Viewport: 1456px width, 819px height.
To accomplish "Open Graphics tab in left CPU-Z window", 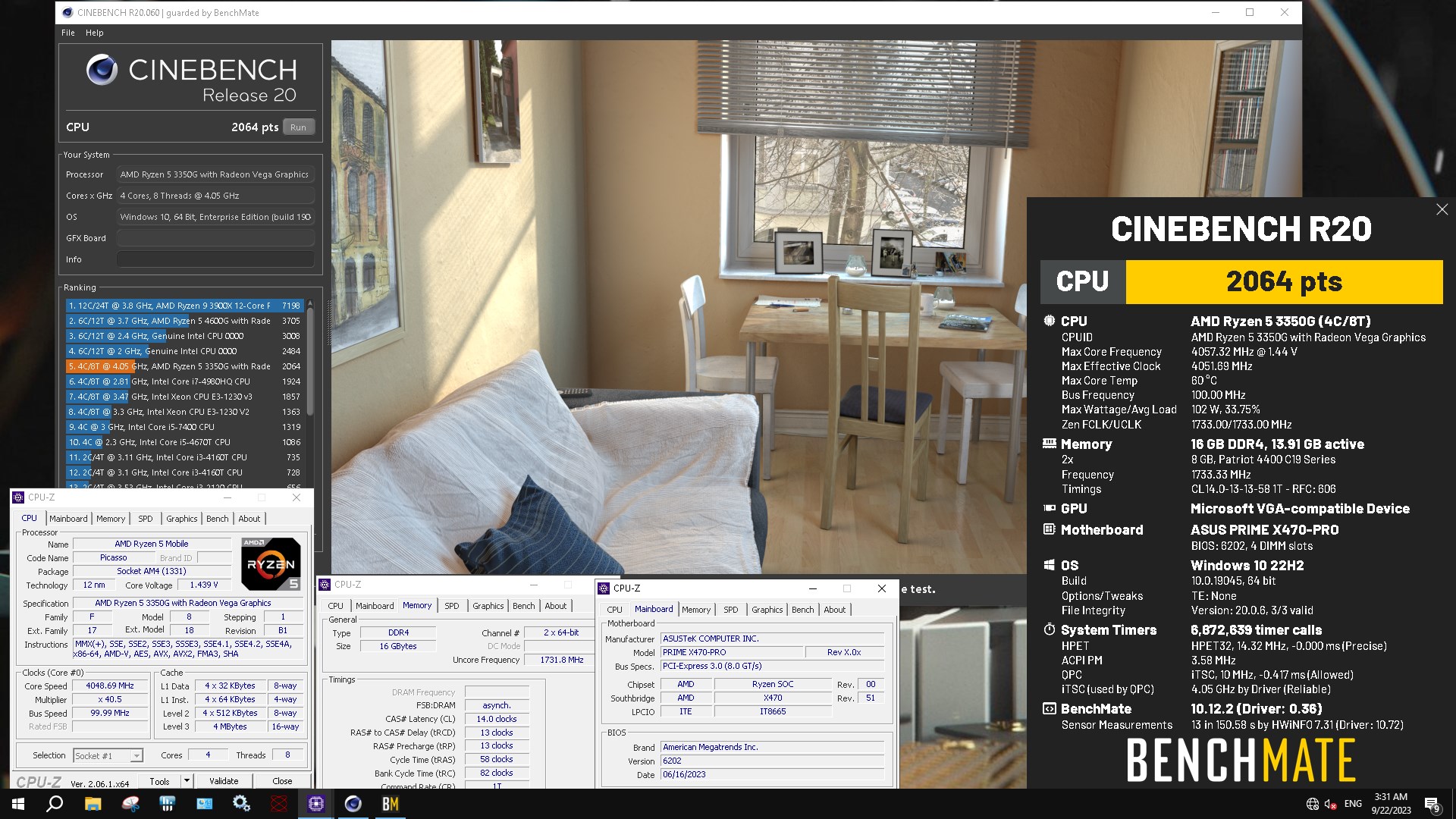I will [x=182, y=519].
